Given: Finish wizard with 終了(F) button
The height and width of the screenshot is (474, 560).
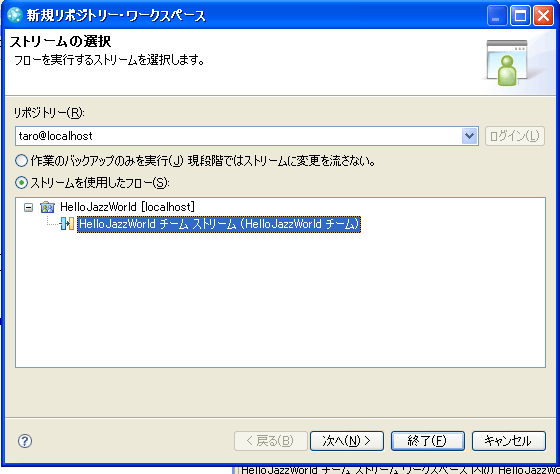Looking at the screenshot, I should click(428, 441).
